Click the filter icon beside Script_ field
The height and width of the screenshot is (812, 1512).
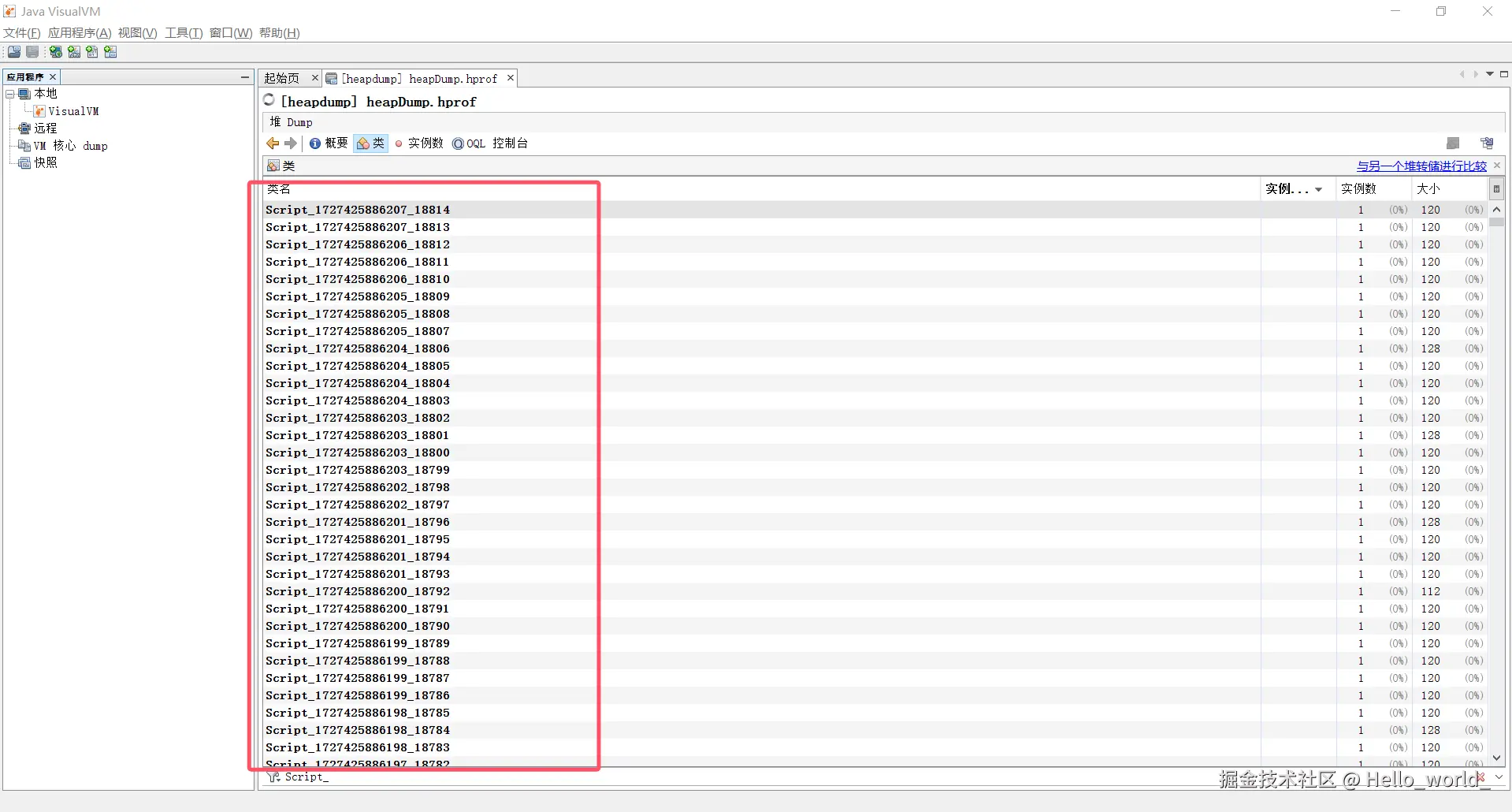click(x=273, y=777)
